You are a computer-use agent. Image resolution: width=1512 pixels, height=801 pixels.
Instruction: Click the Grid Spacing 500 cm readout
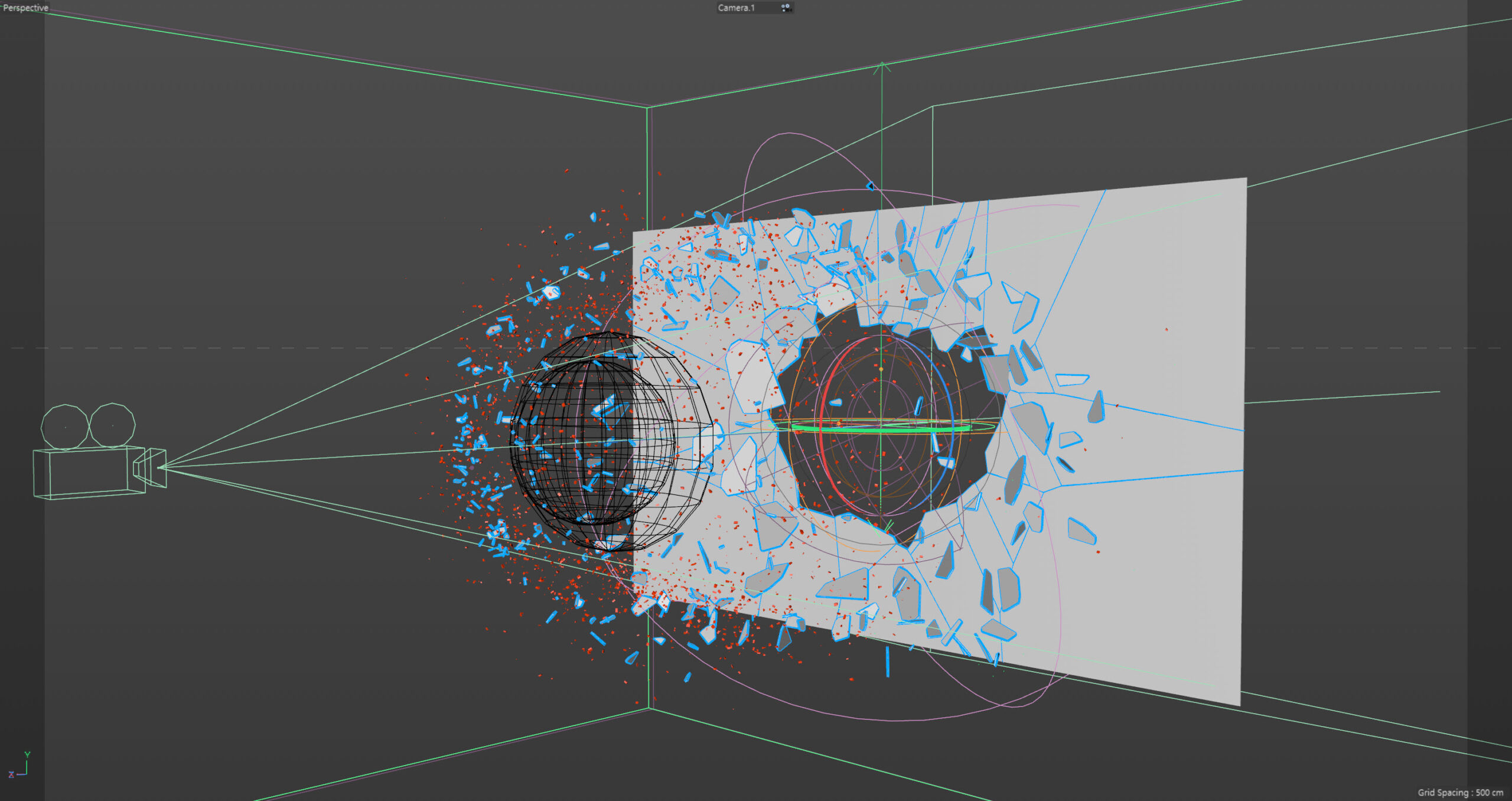coord(1460,793)
